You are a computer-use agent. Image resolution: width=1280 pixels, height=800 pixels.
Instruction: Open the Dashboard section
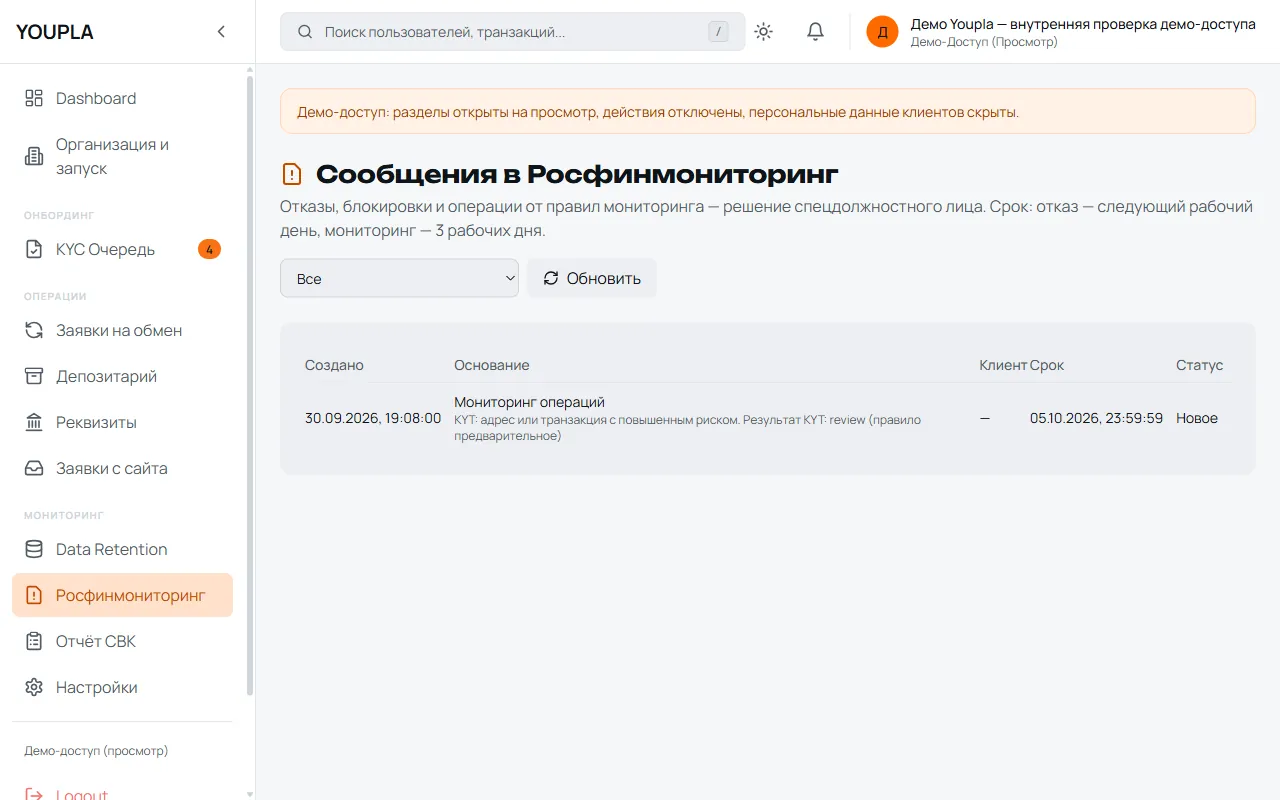click(x=122, y=98)
